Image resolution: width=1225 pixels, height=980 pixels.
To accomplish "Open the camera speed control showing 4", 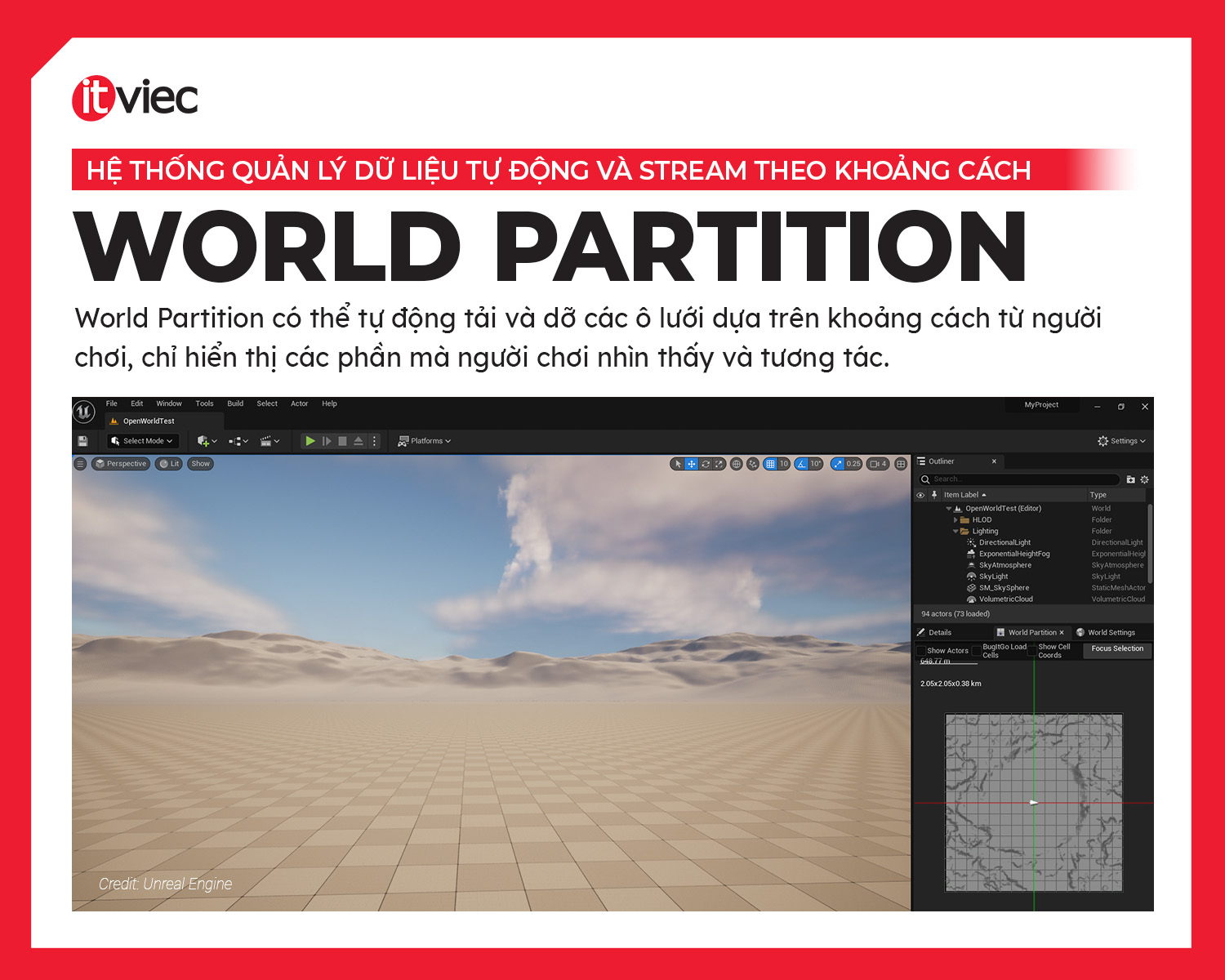I will (x=878, y=464).
